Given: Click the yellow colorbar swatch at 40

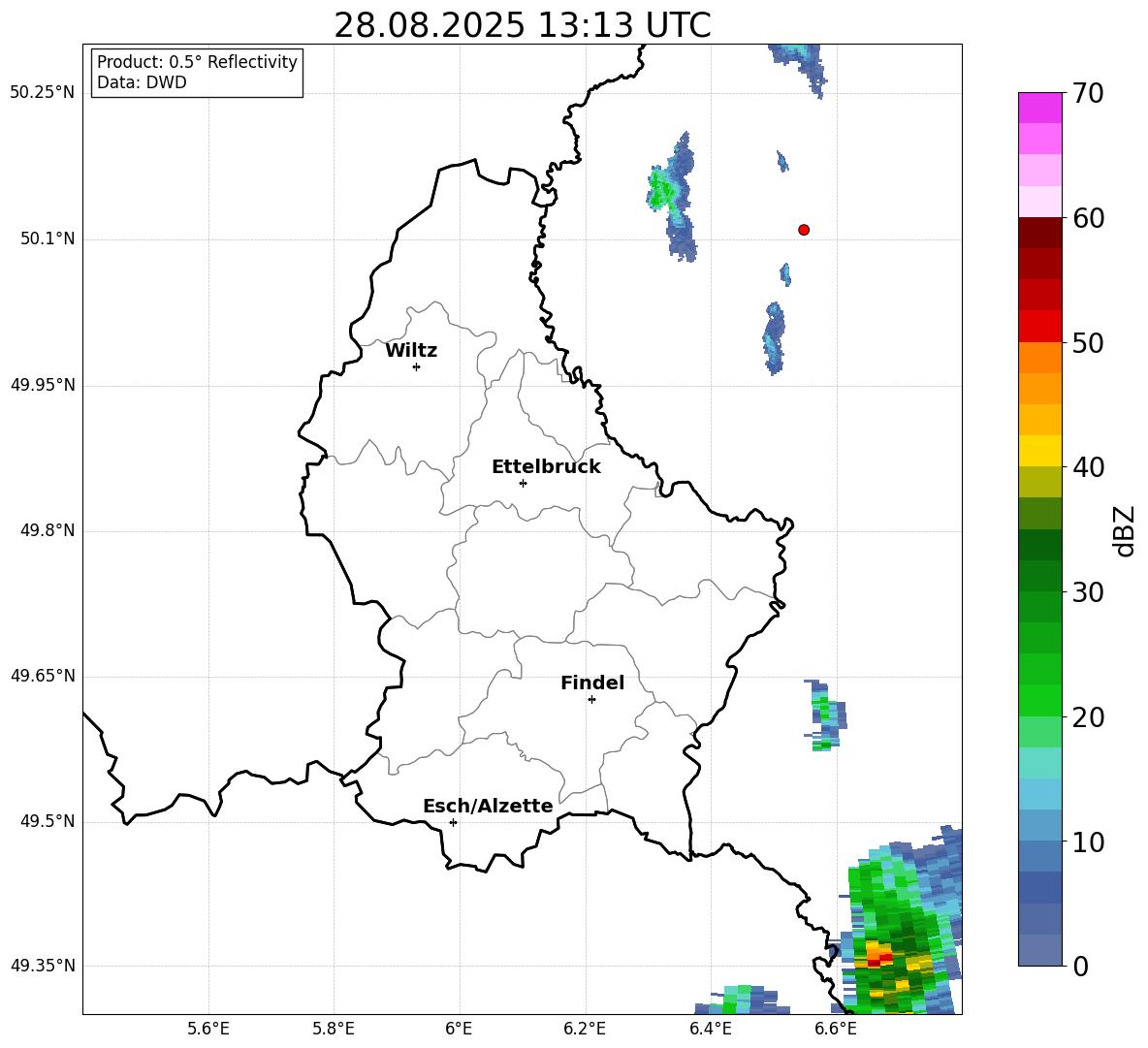Looking at the screenshot, I should click(1039, 451).
